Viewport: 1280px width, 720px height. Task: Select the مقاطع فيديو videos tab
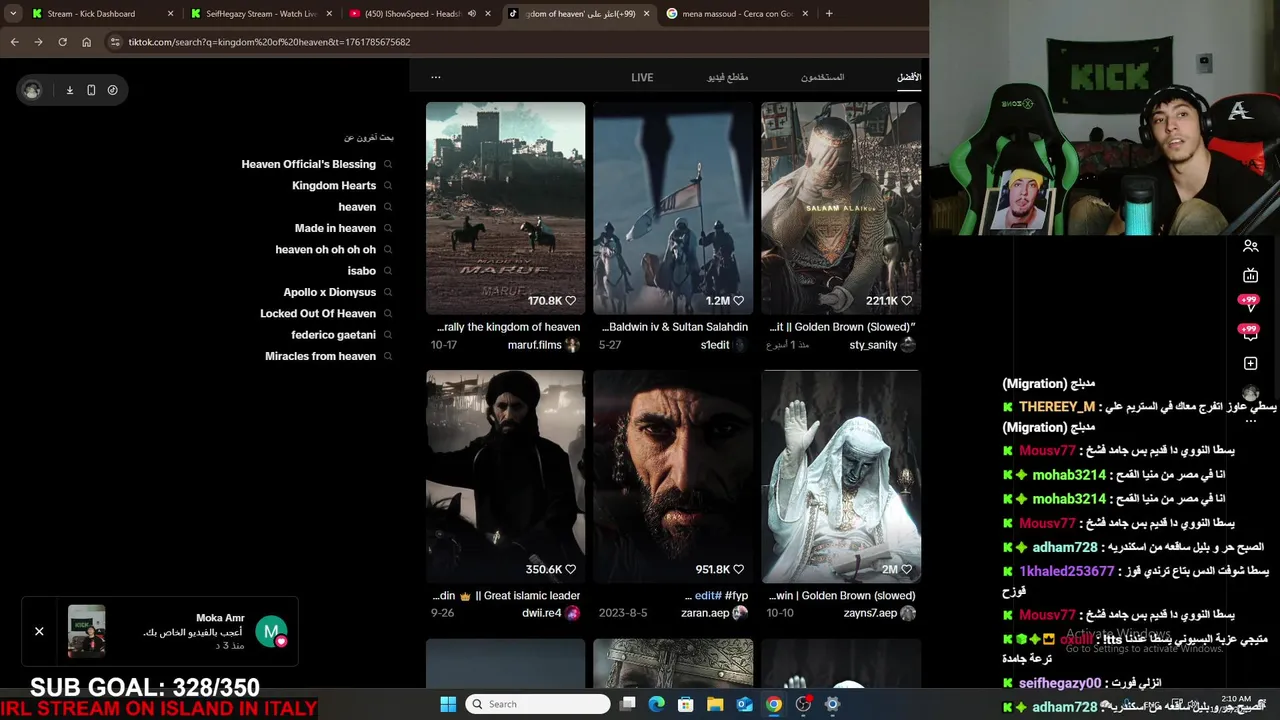click(x=728, y=77)
